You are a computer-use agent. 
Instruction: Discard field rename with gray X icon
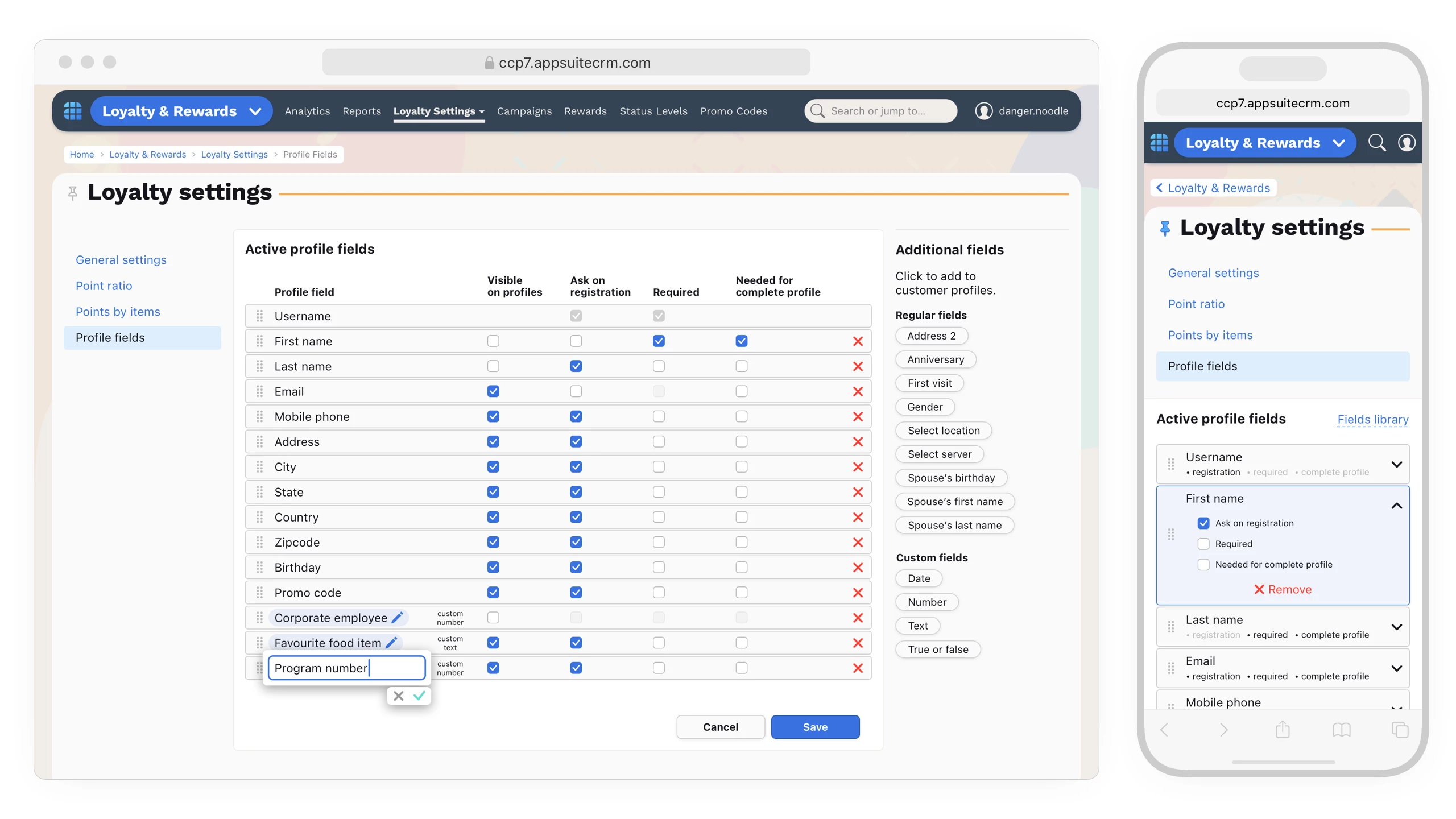pos(399,696)
